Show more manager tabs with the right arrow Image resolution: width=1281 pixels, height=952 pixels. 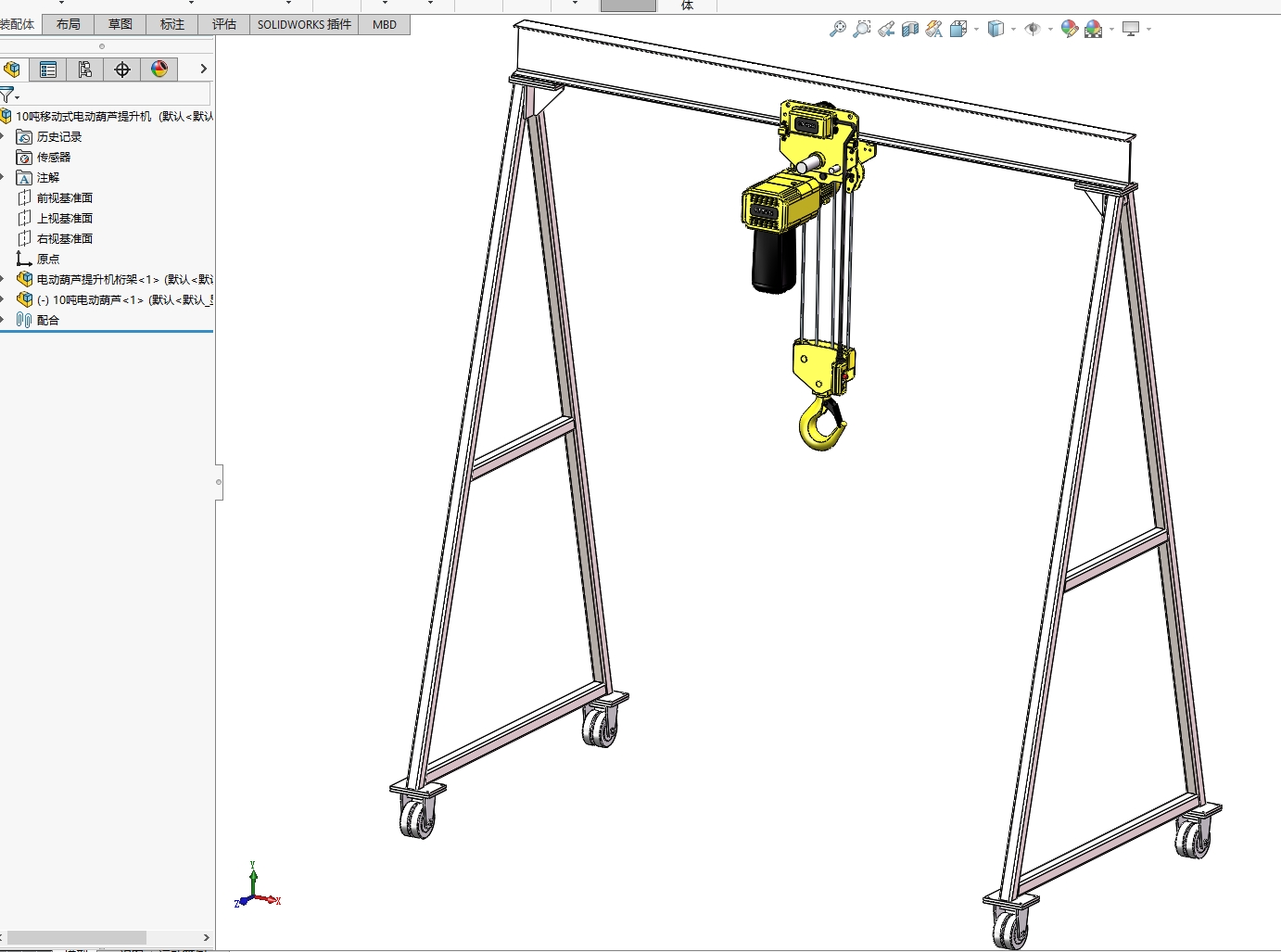pyautogui.click(x=204, y=69)
